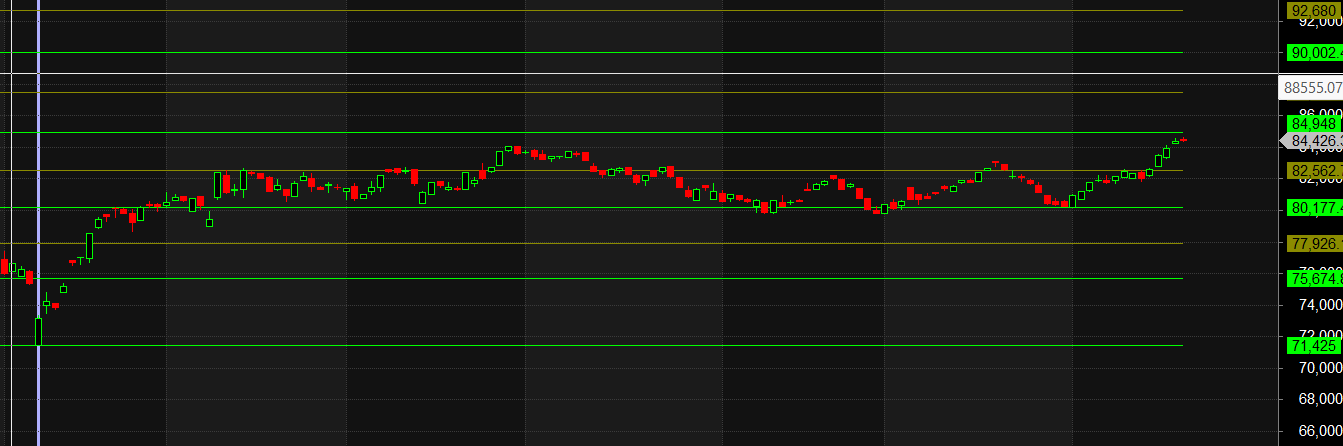
Task: Click the 74,000 axis tick value
Action: point(1320,305)
